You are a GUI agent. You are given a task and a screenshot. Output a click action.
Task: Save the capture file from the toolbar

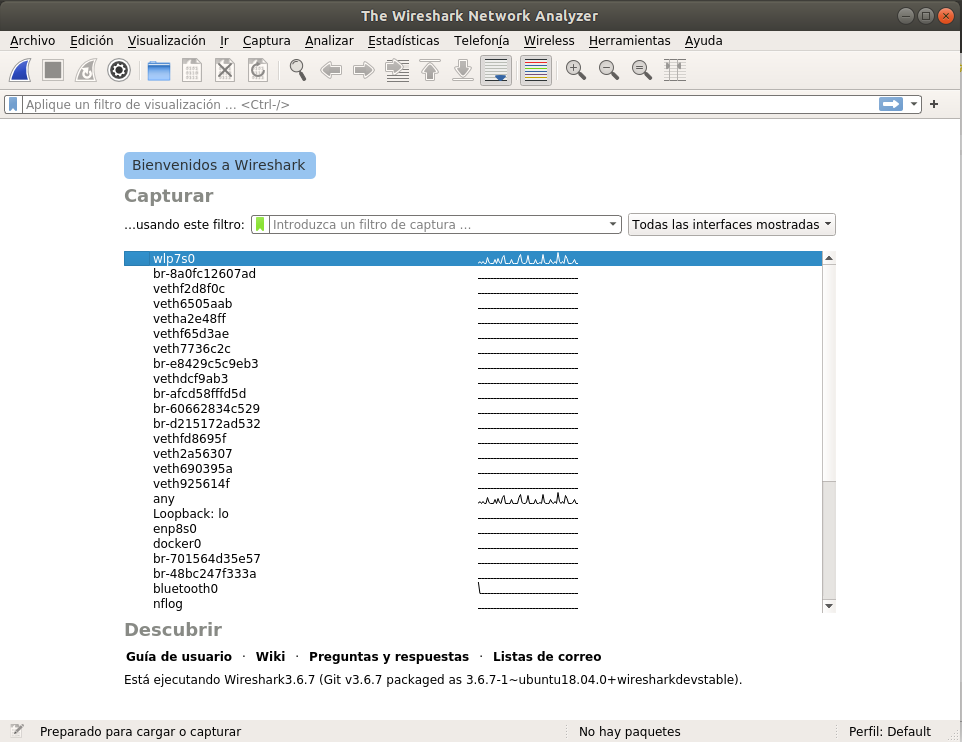192,70
